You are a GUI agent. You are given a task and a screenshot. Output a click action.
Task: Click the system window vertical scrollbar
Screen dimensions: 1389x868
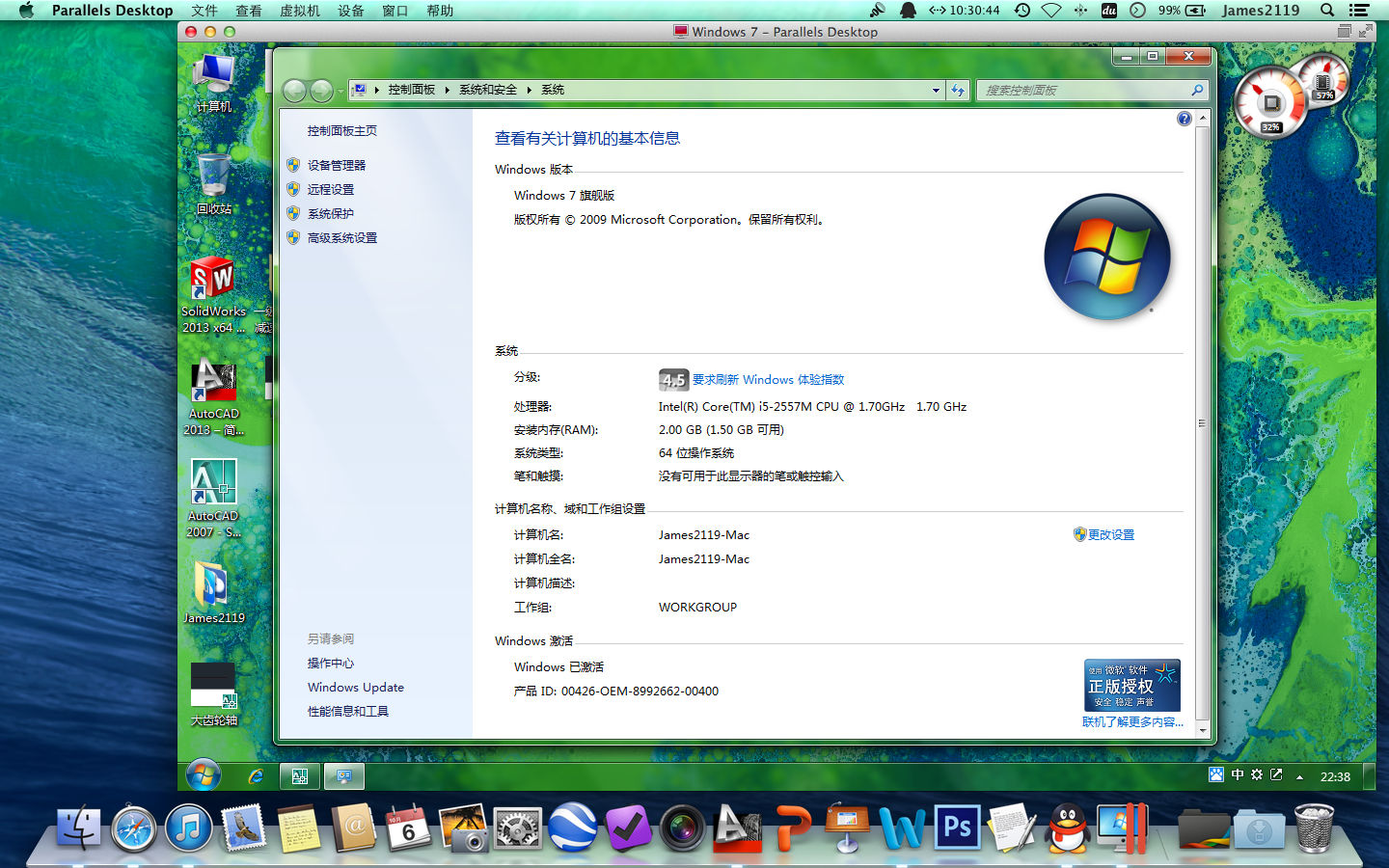(x=1202, y=423)
